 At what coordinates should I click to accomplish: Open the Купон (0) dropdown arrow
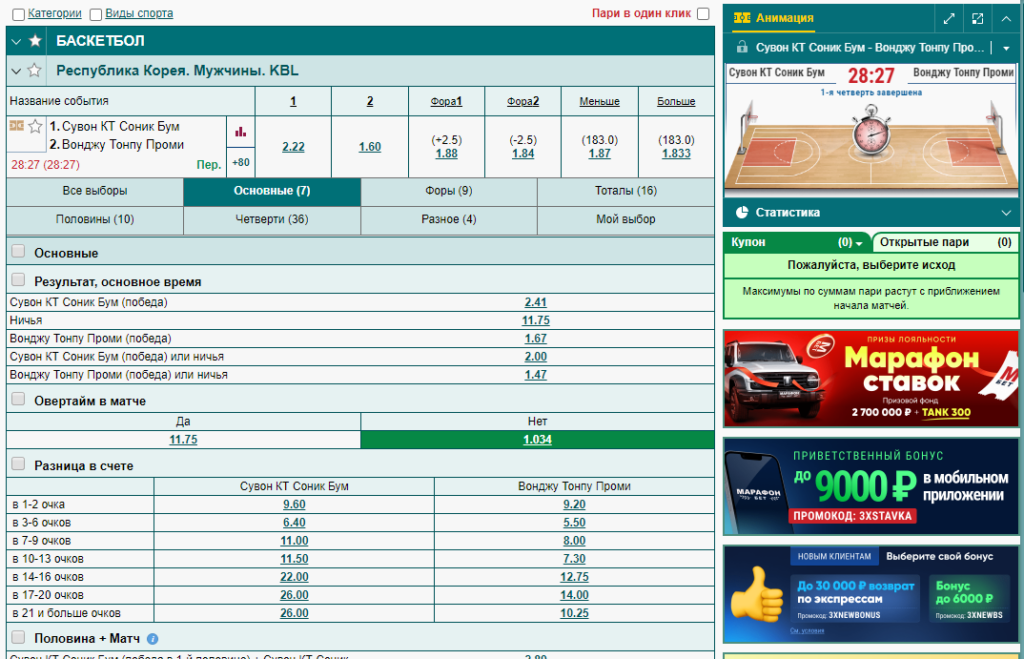[859, 243]
